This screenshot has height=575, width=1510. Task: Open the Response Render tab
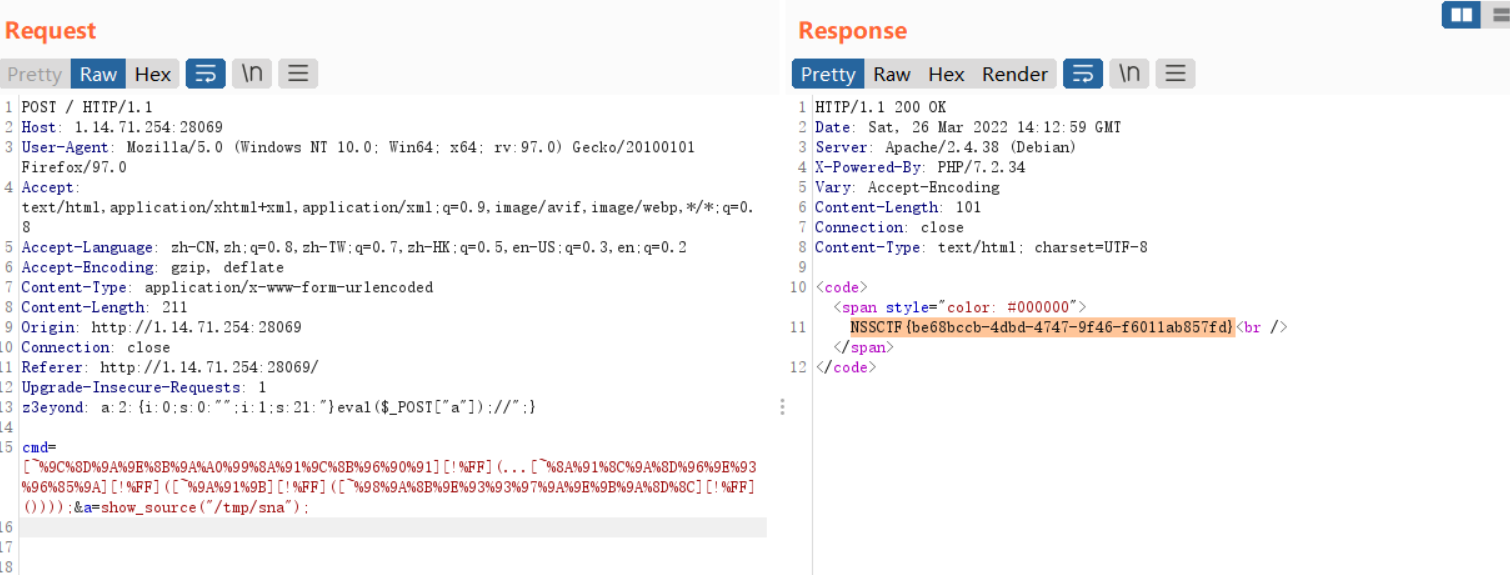1015,74
